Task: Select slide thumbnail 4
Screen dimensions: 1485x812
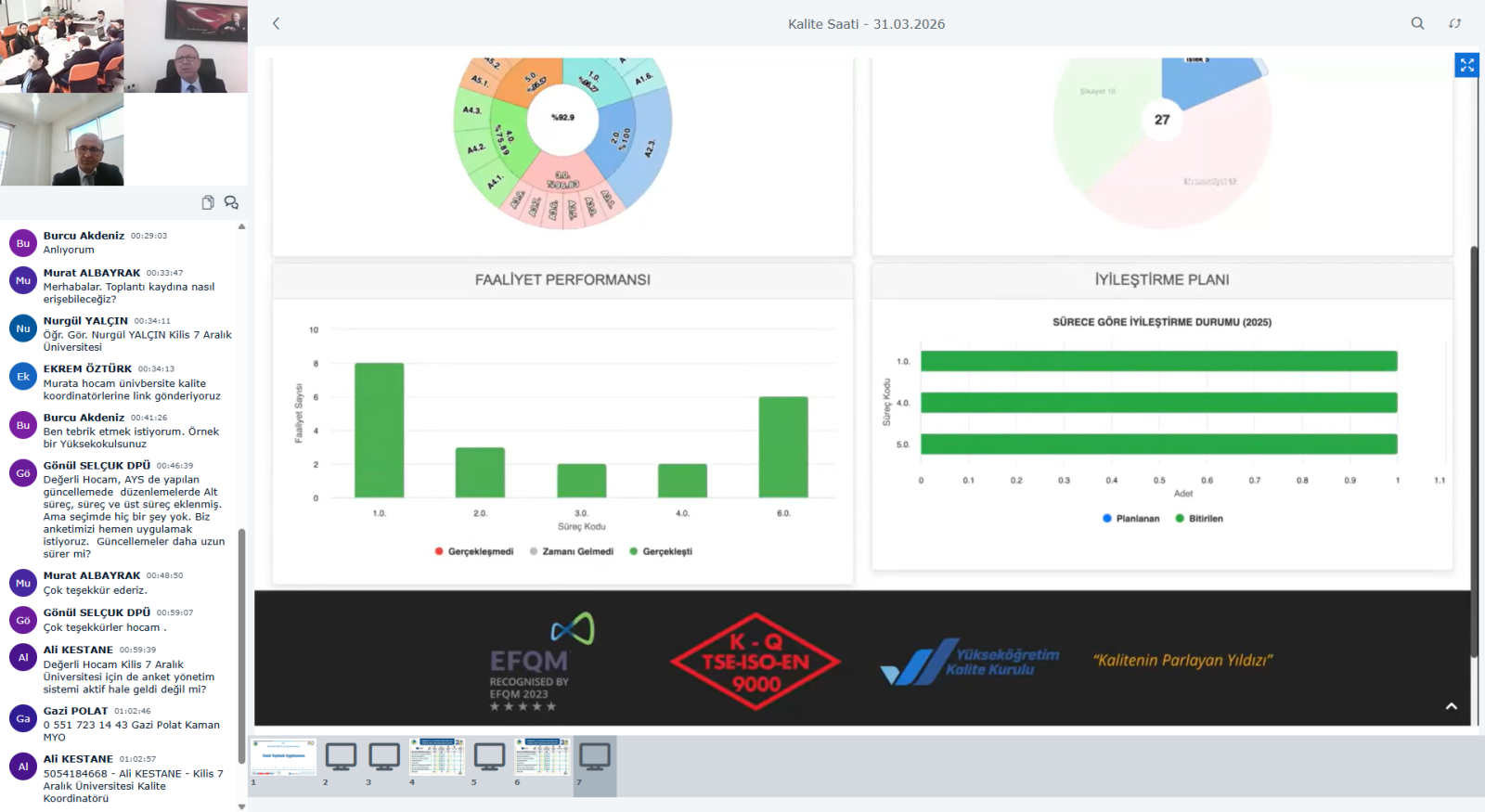Action: coord(437,757)
